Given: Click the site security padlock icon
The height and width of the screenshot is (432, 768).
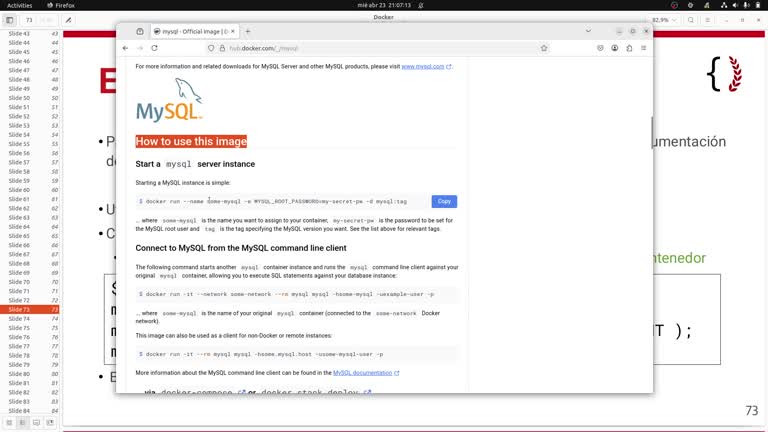Looking at the screenshot, I should pos(222,48).
